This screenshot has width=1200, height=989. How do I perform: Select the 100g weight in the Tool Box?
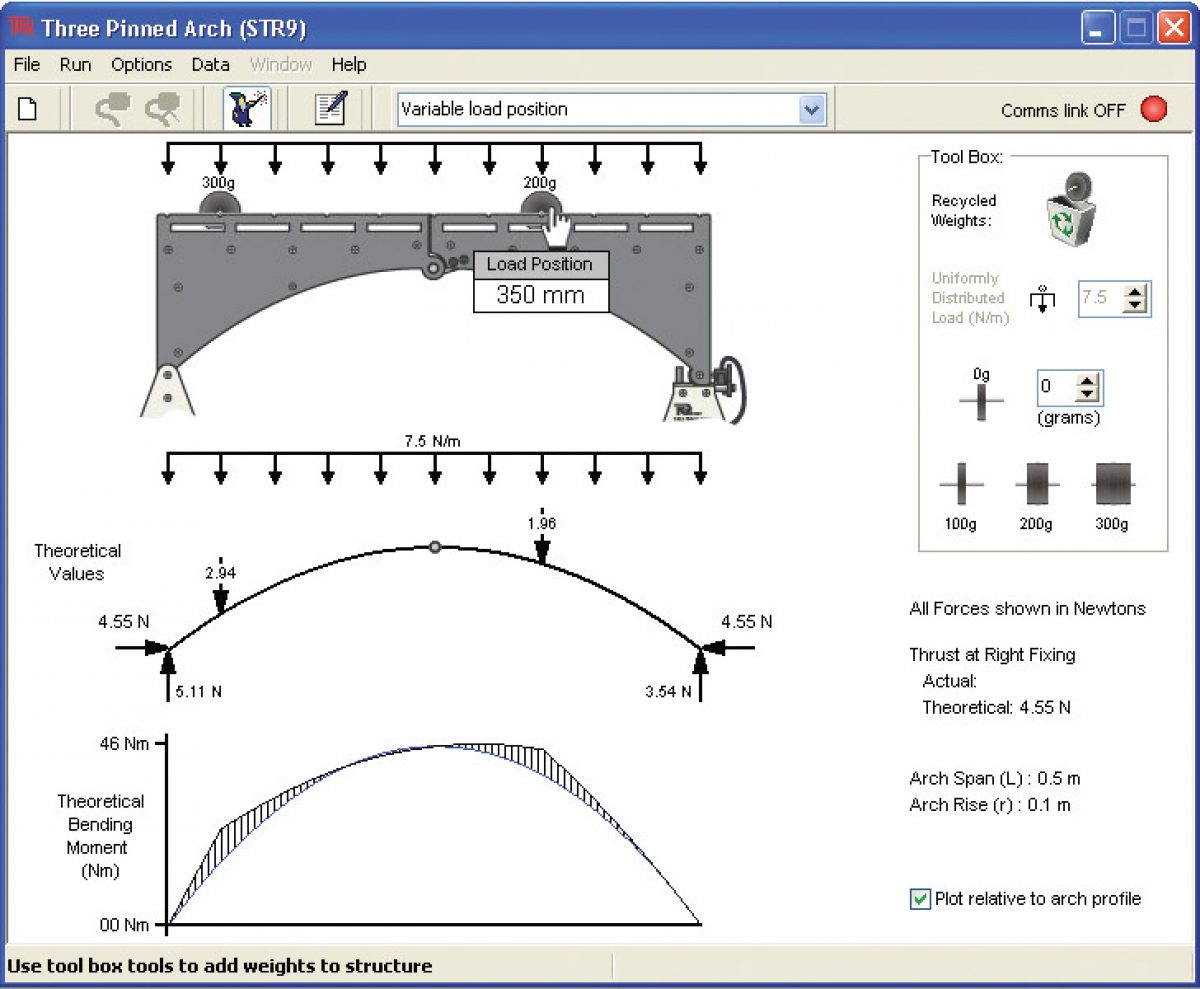coord(961,486)
